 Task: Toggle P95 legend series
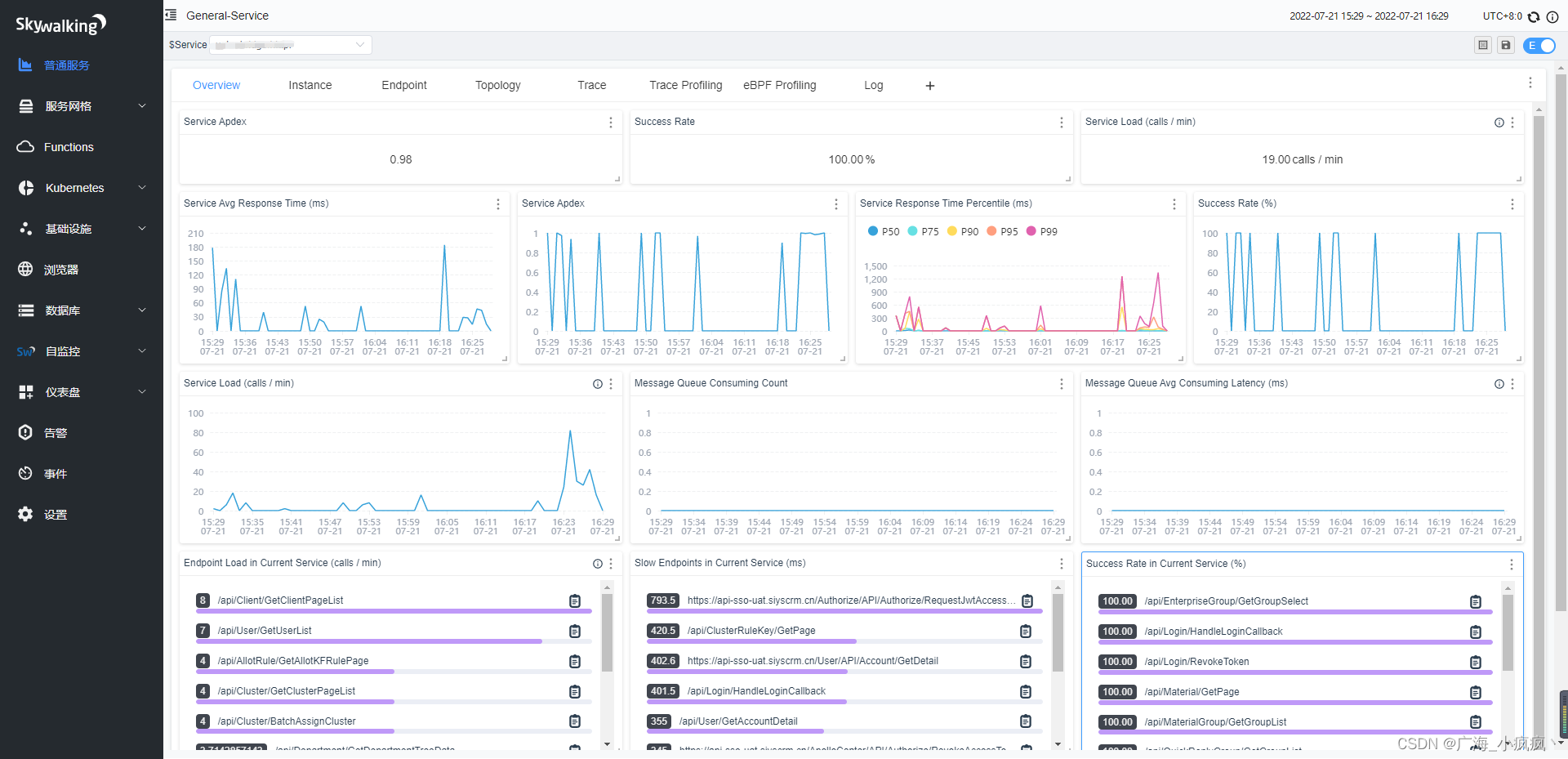coord(1003,232)
